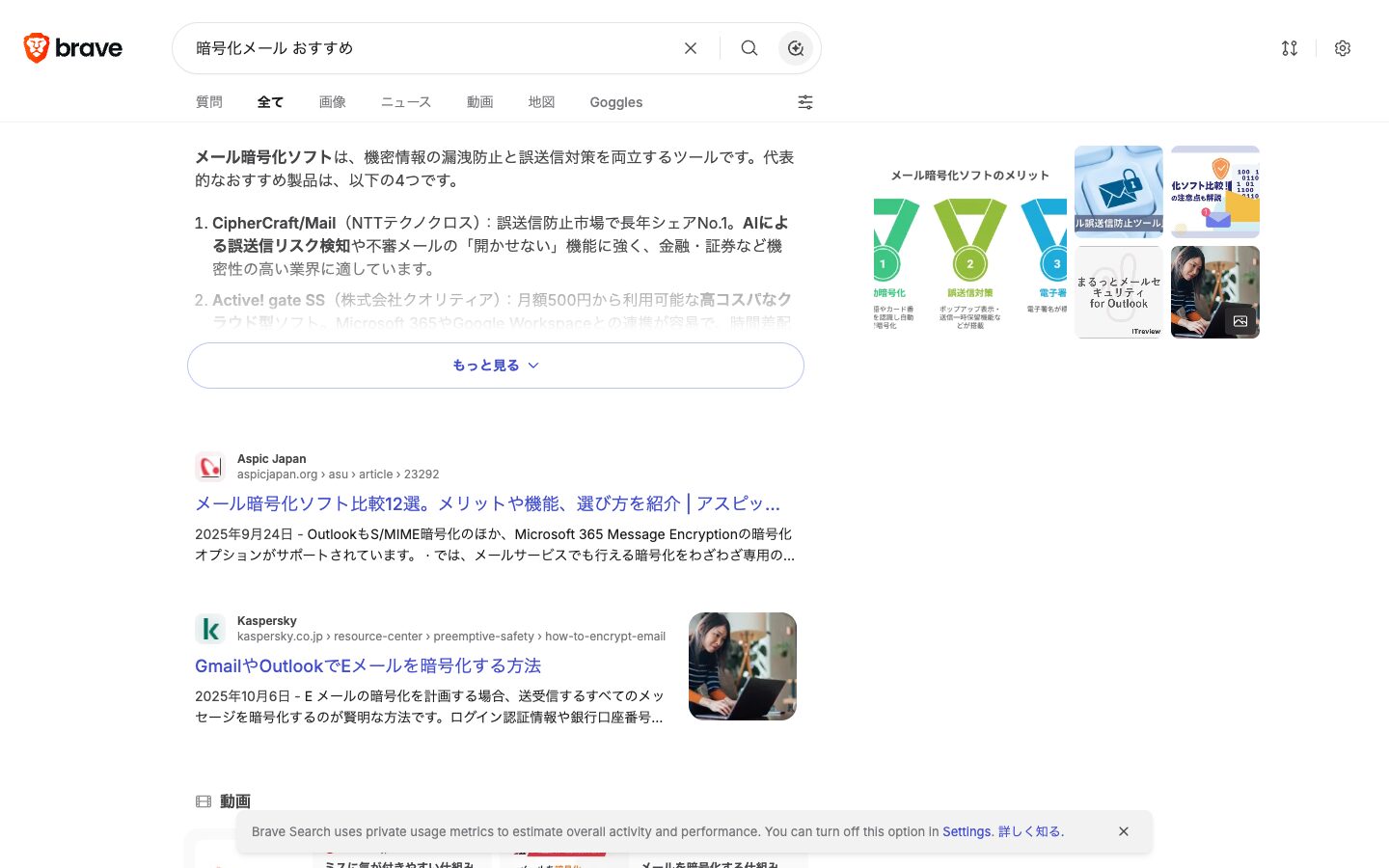Viewport: 1389px width, 868px height.
Task: Open the rerank sort arrows icon
Action: [x=1290, y=48]
